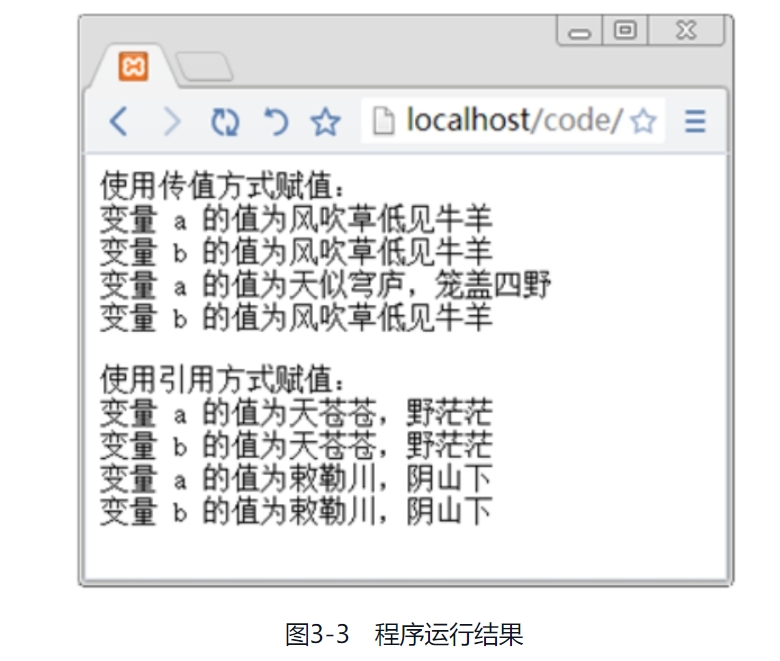This screenshot has height=661, width=780.
Task: Click the page icon before localhost
Action: [x=382, y=122]
